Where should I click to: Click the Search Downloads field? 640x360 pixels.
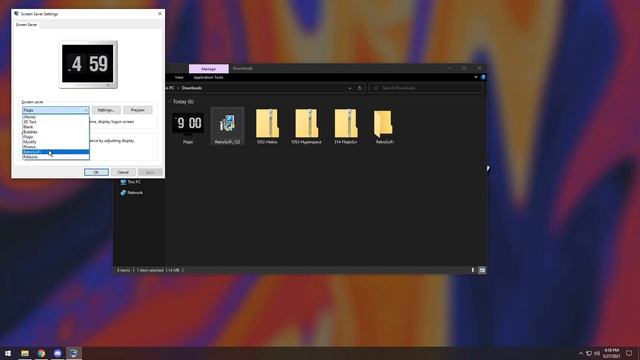[426, 88]
